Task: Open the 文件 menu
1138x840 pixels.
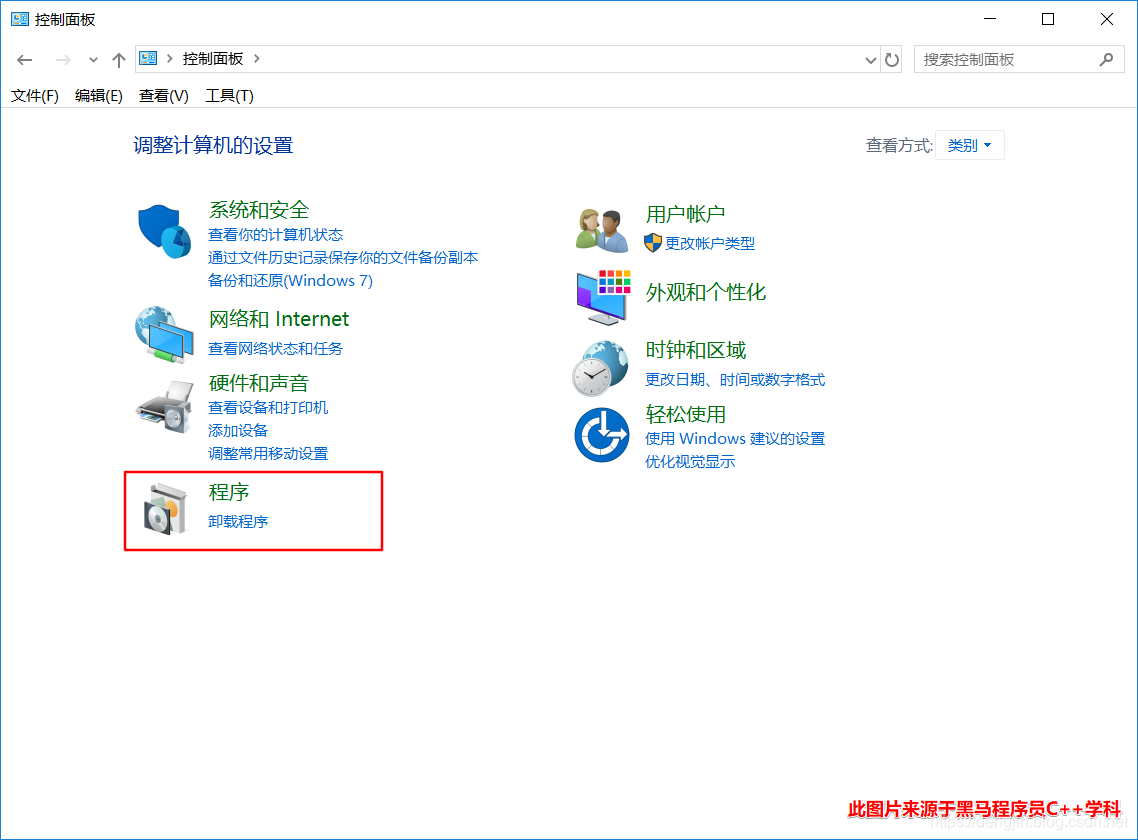Action: (34, 95)
